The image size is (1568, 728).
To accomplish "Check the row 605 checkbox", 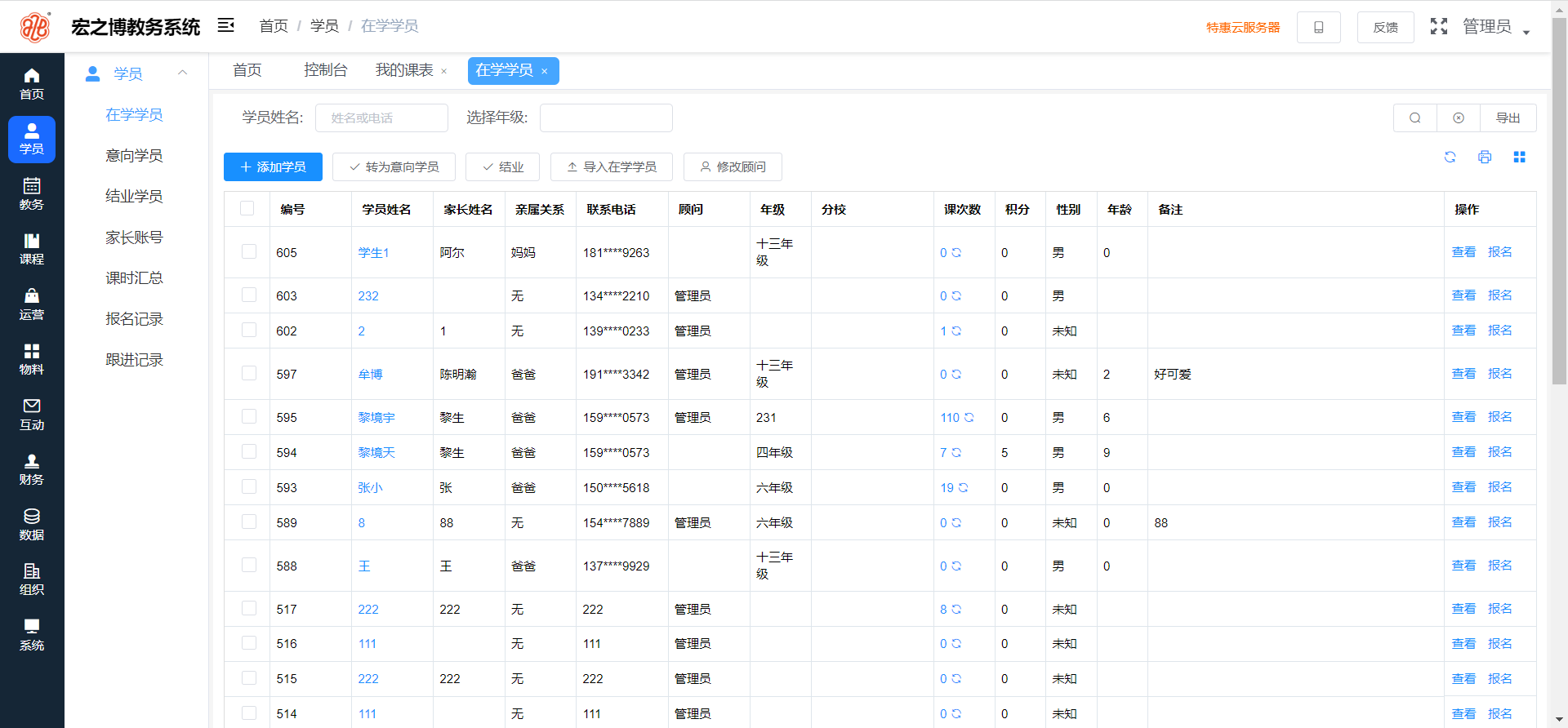I will click(x=249, y=251).
